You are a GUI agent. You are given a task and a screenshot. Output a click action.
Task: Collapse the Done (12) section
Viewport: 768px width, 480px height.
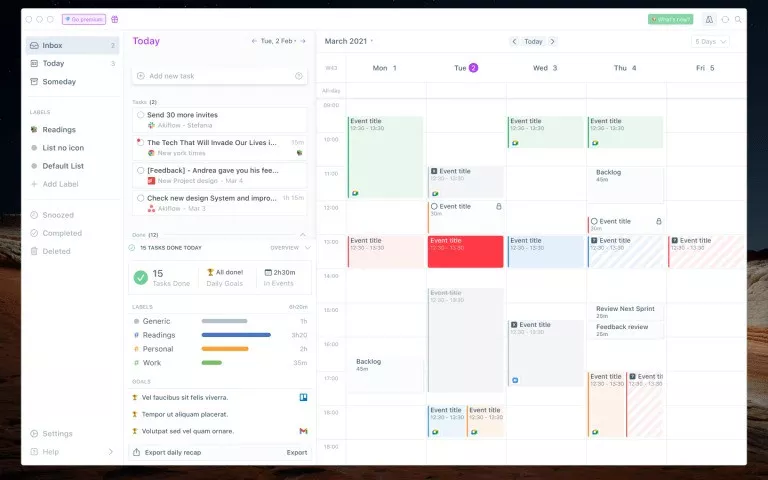[303, 235]
